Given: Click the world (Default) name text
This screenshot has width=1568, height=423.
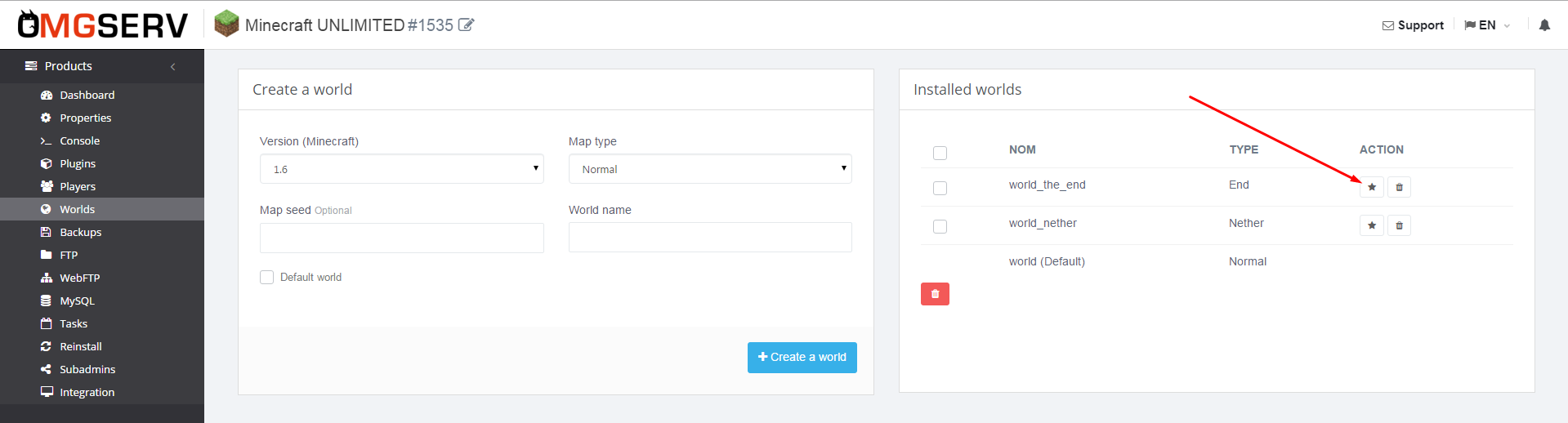Looking at the screenshot, I should (1047, 262).
